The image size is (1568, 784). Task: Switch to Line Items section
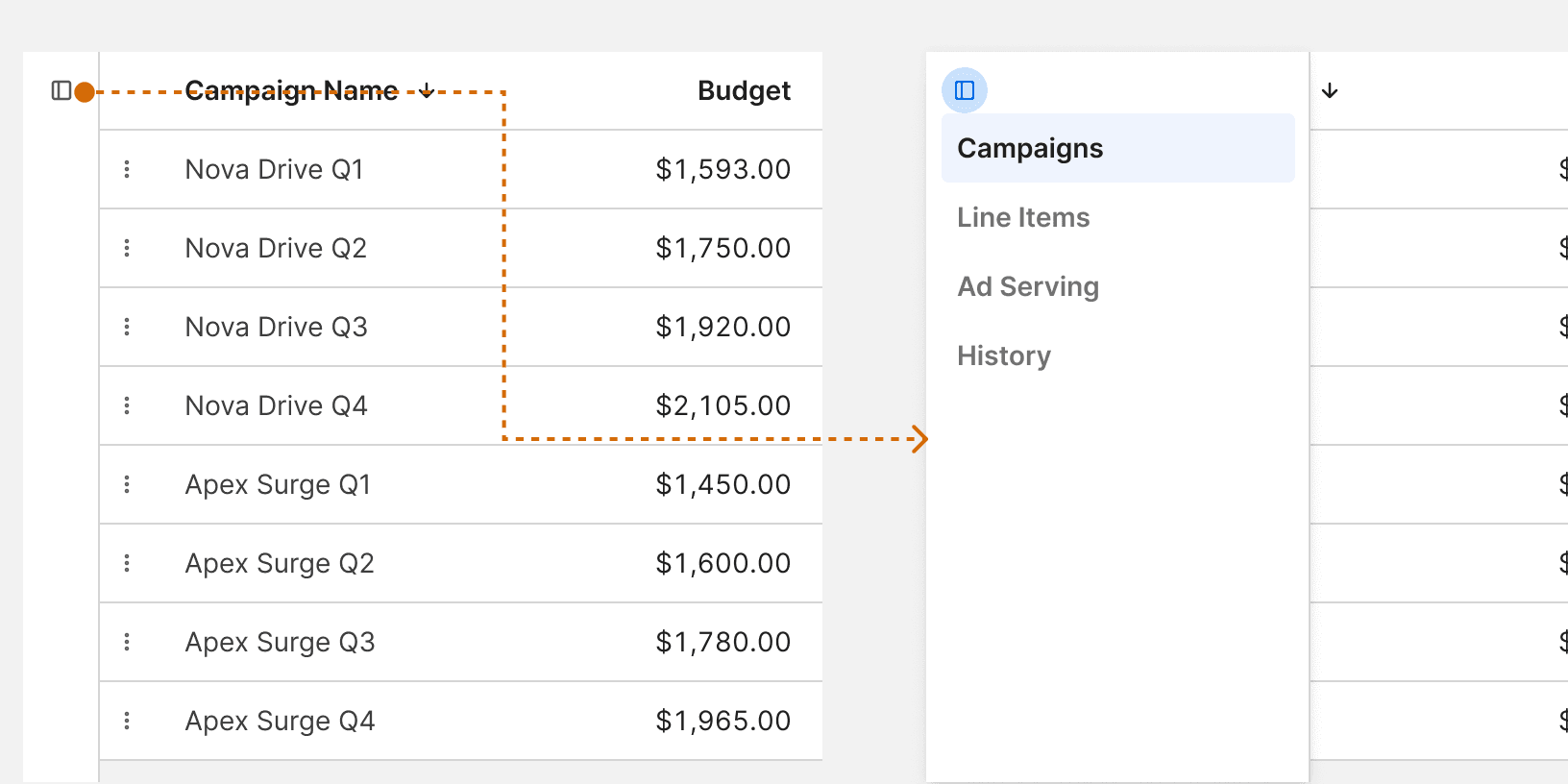(1023, 218)
